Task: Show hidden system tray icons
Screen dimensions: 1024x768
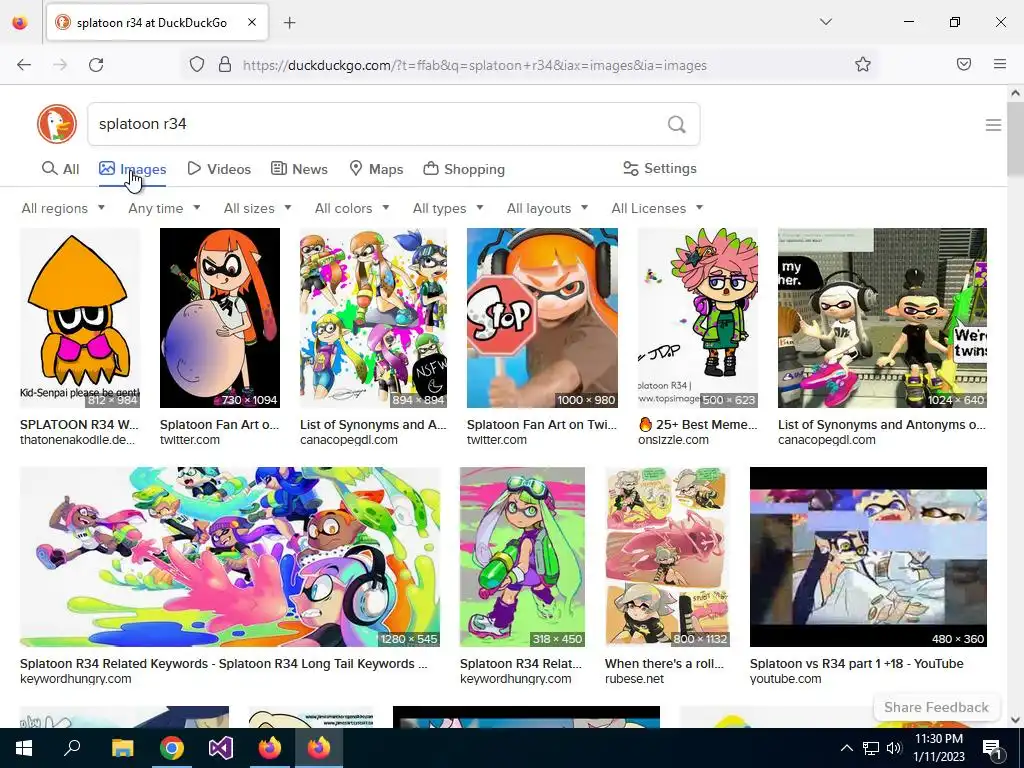Action: (846, 748)
